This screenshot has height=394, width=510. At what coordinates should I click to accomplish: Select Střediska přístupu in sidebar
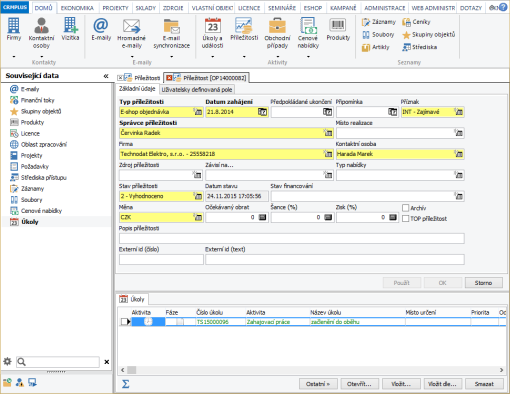point(38,178)
